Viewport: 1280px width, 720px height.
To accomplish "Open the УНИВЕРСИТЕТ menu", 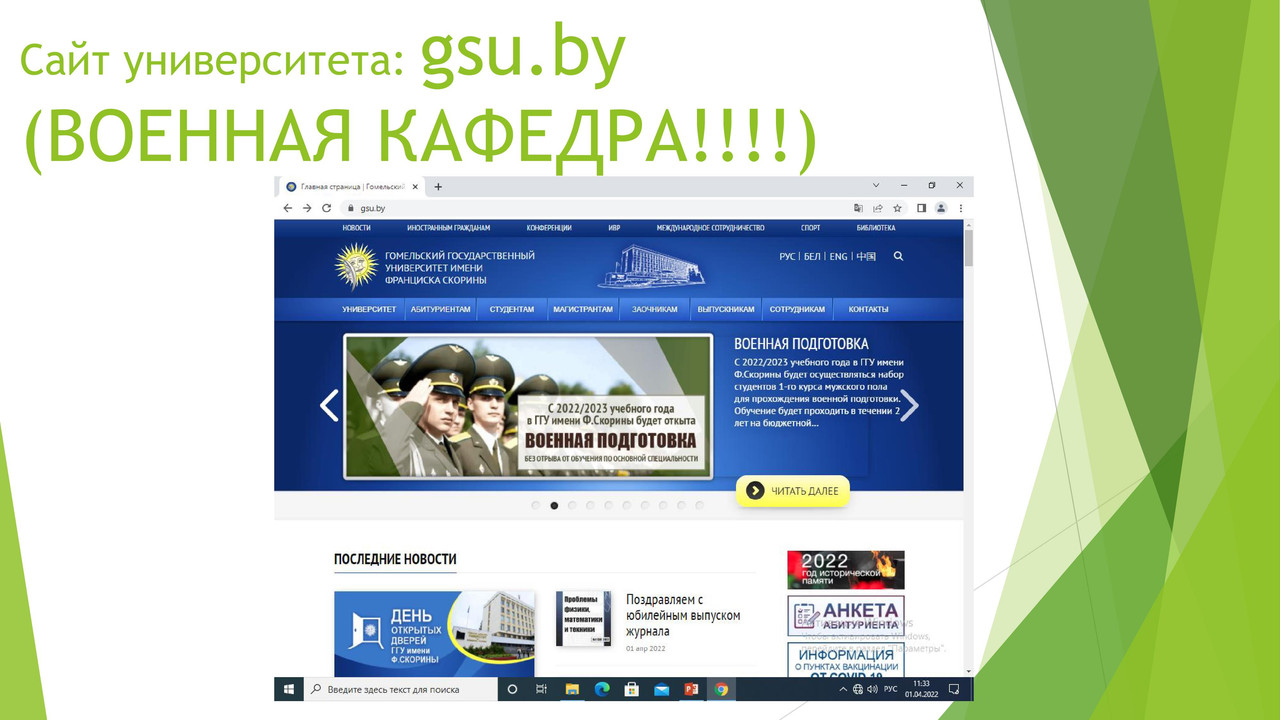I will pyautogui.click(x=369, y=309).
